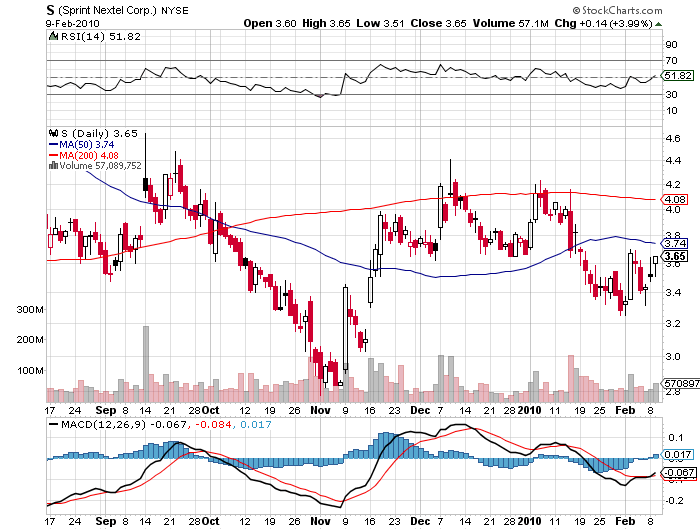Screen dimensions: 700x530
Task: Click the MA(200) 4.08 legend text
Action: coord(89,155)
